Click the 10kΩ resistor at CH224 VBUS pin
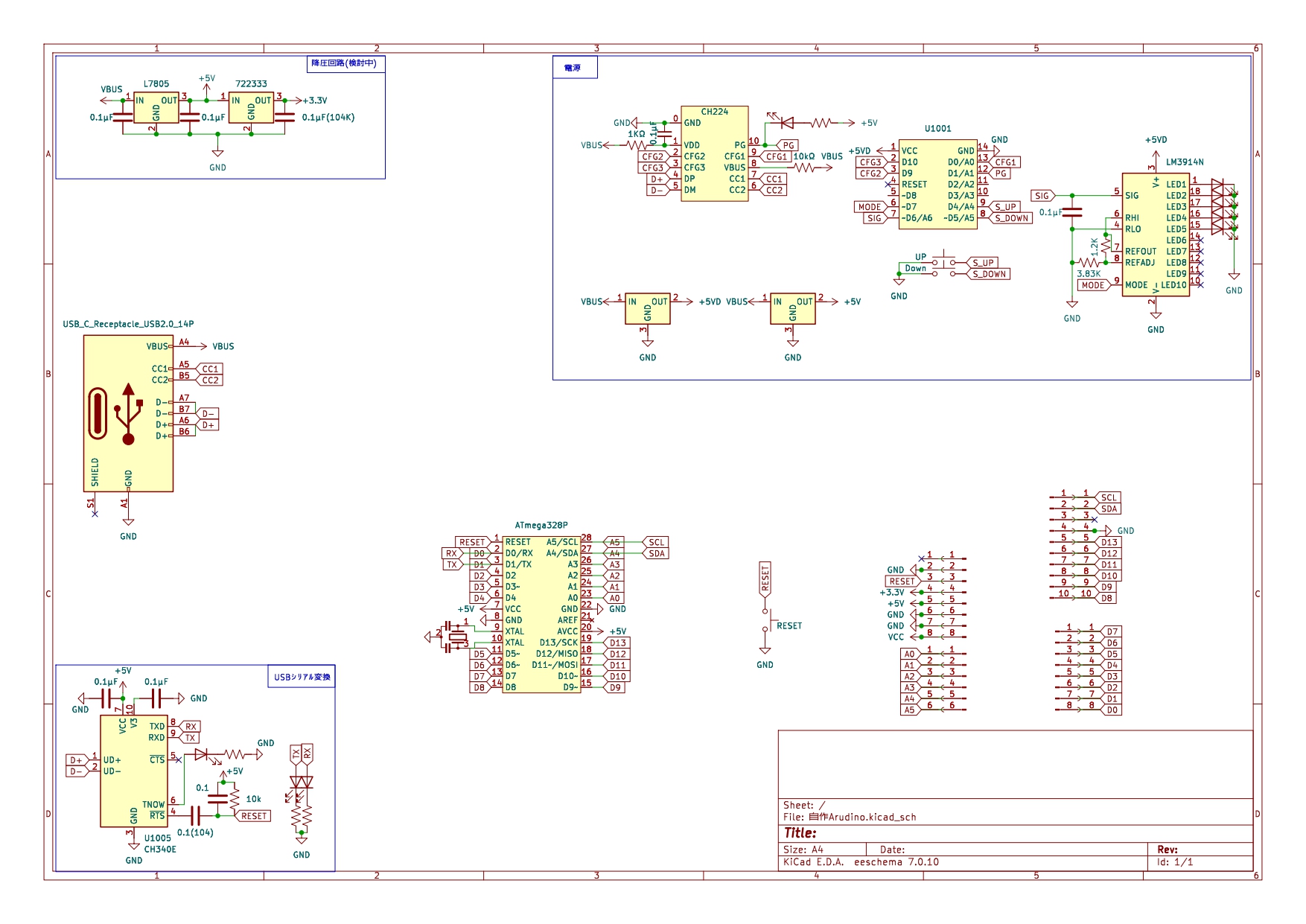Viewport: 1306px width, 924px height. coord(804,168)
